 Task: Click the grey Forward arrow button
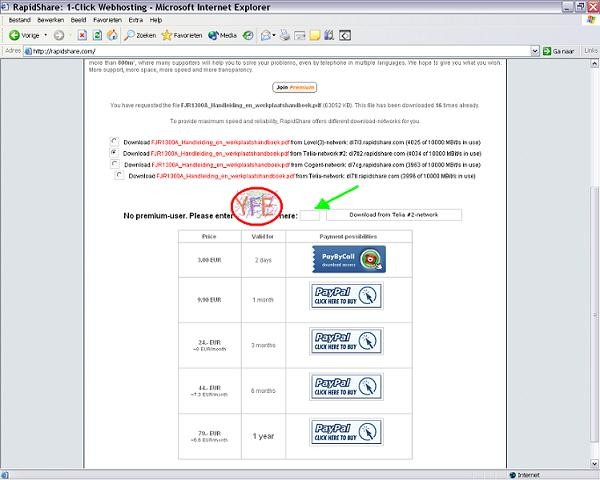[x=59, y=35]
